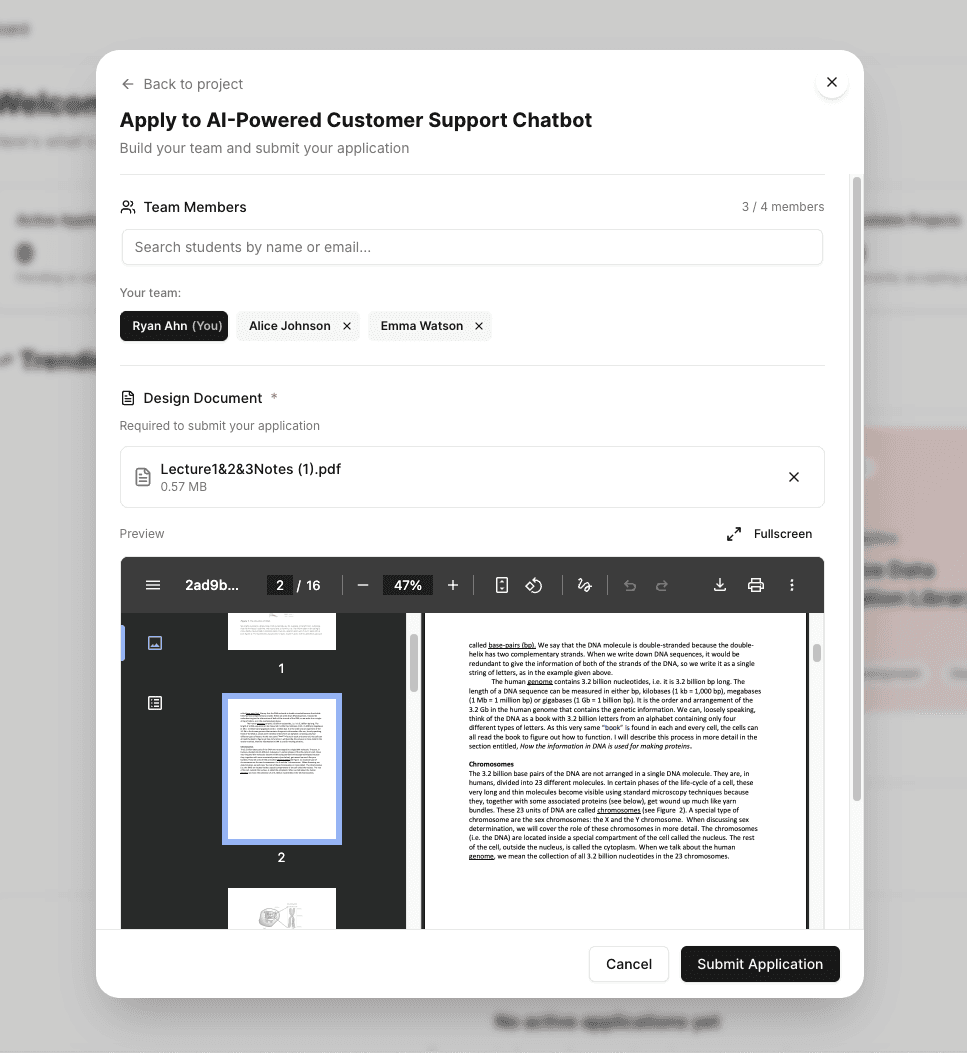Close the application dialog with the X
The height and width of the screenshot is (1053, 967).
click(831, 82)
